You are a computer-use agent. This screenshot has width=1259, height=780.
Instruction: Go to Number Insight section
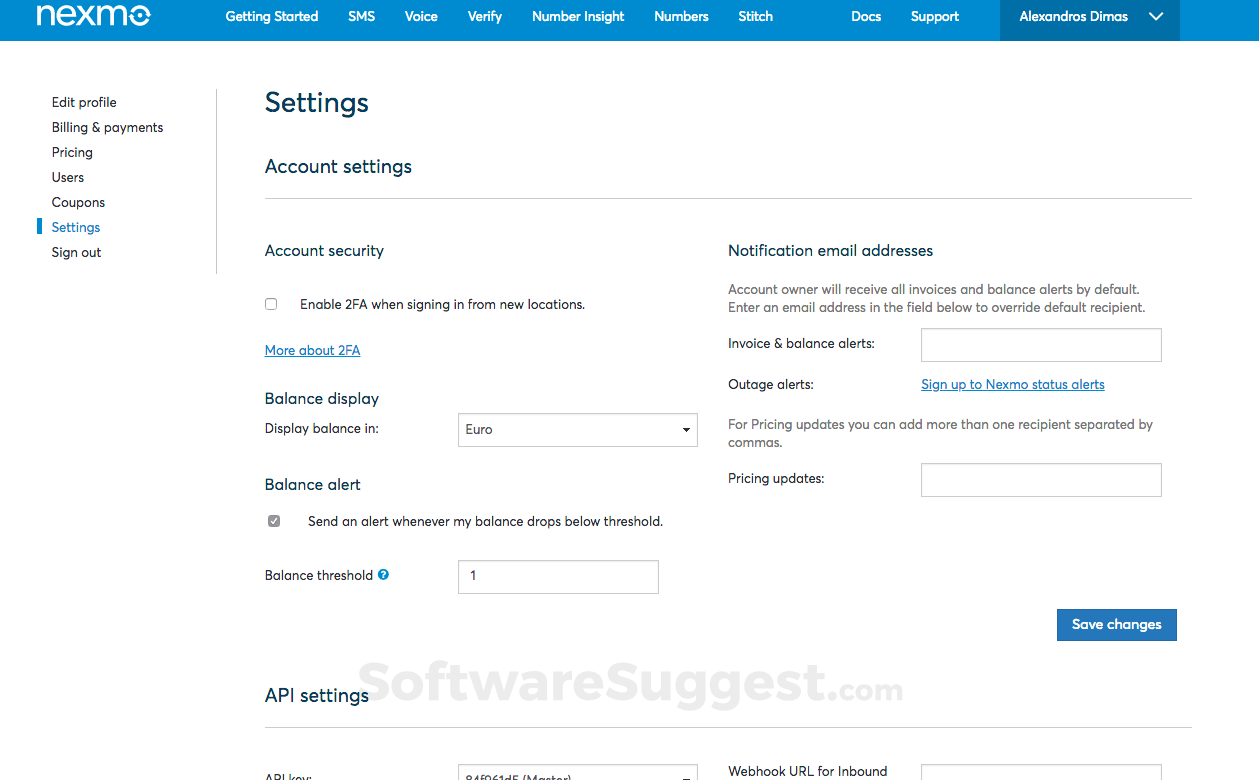tap(577, 16)
